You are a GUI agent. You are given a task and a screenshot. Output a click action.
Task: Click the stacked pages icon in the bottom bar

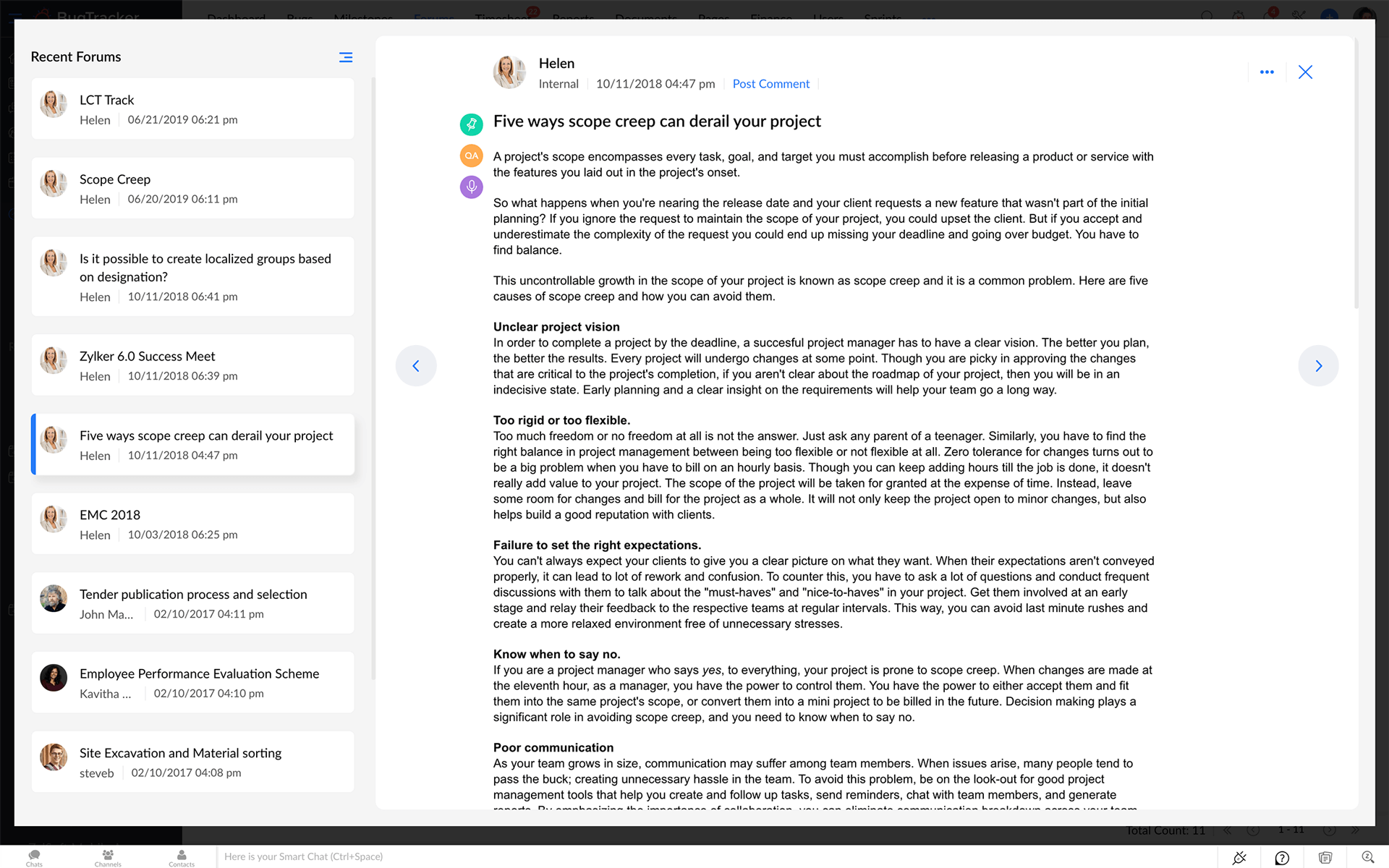coord(1325,858)
